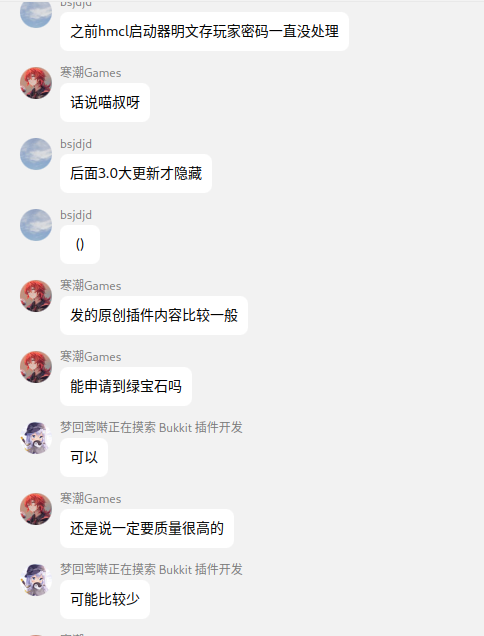Click the red-haired avatar beside "话说喵叔呀"
484x636 pixels.
[36, 83]
